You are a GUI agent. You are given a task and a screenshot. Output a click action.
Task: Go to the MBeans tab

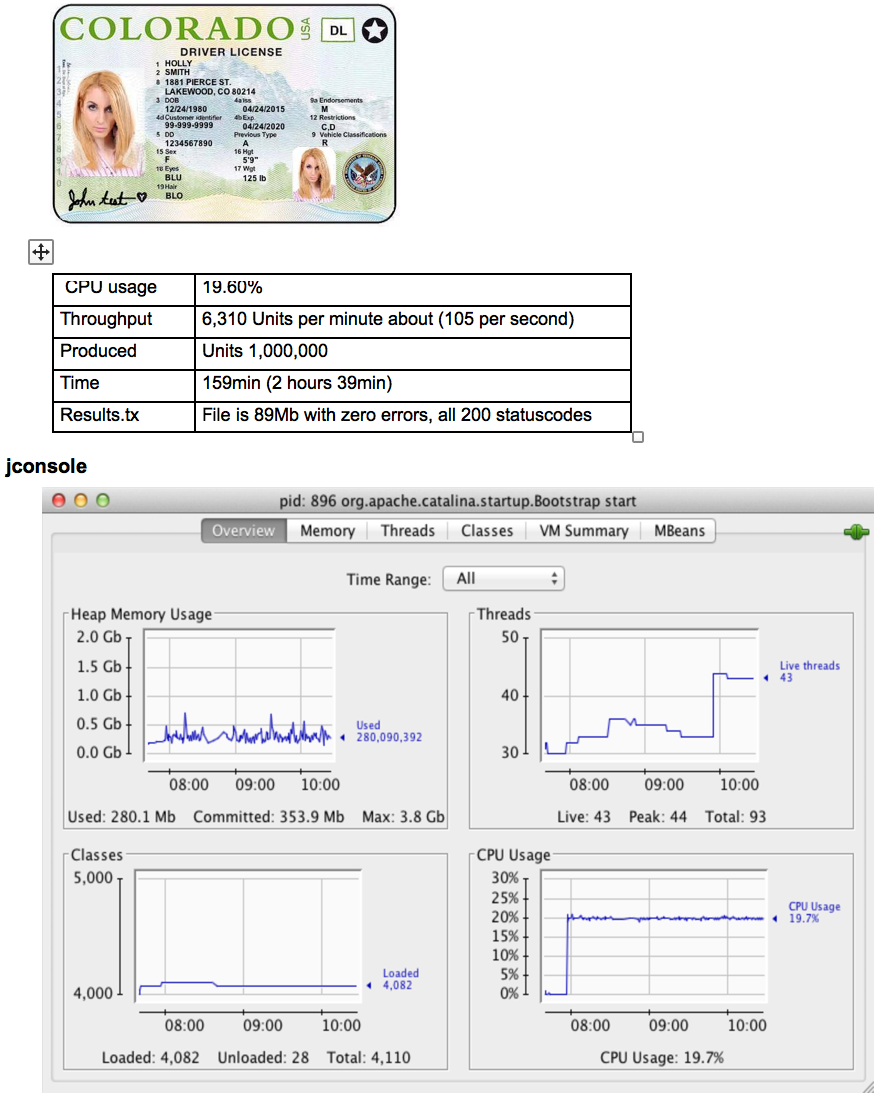tap(679, 531)
